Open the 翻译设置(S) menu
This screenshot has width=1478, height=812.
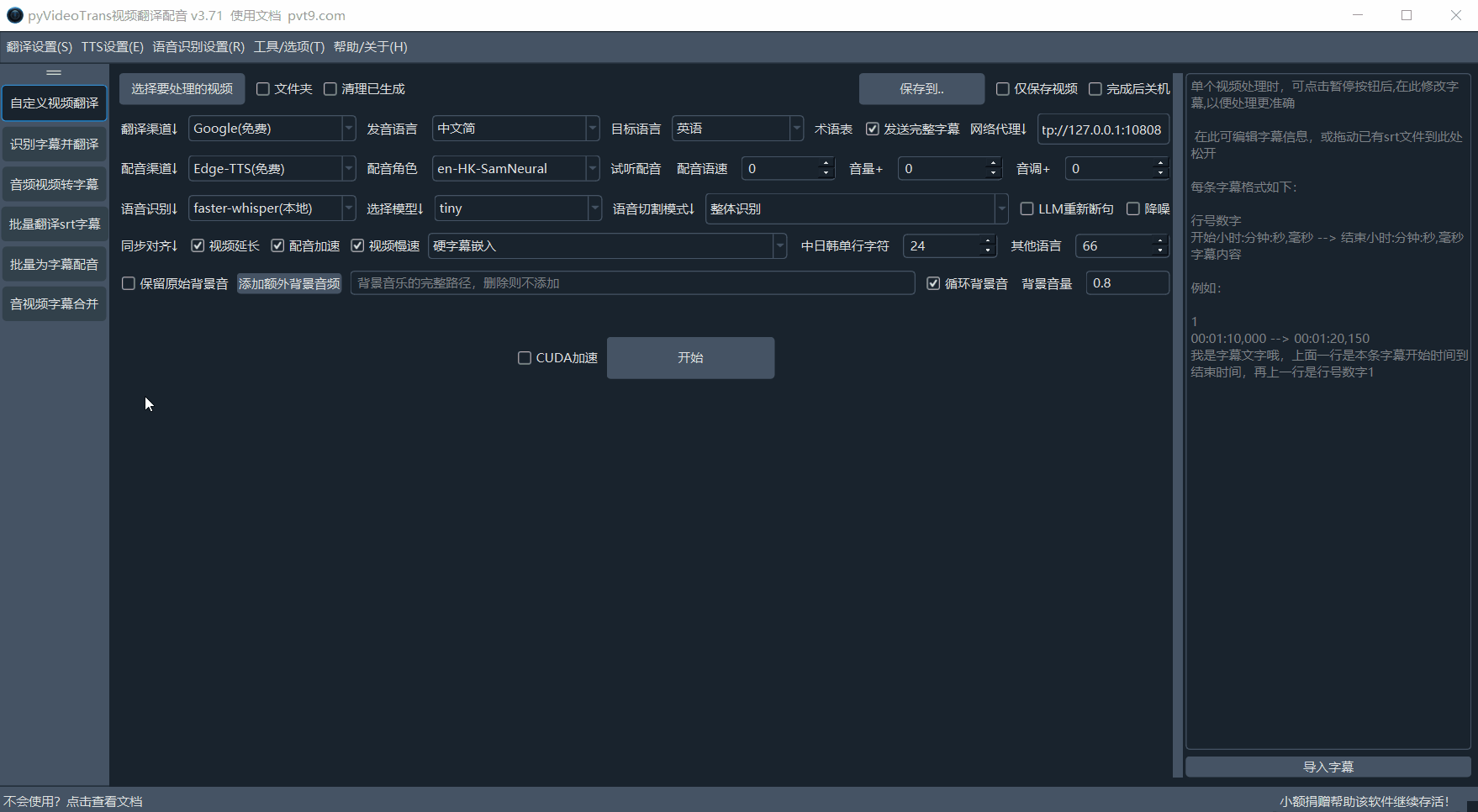tap(40, 47)
